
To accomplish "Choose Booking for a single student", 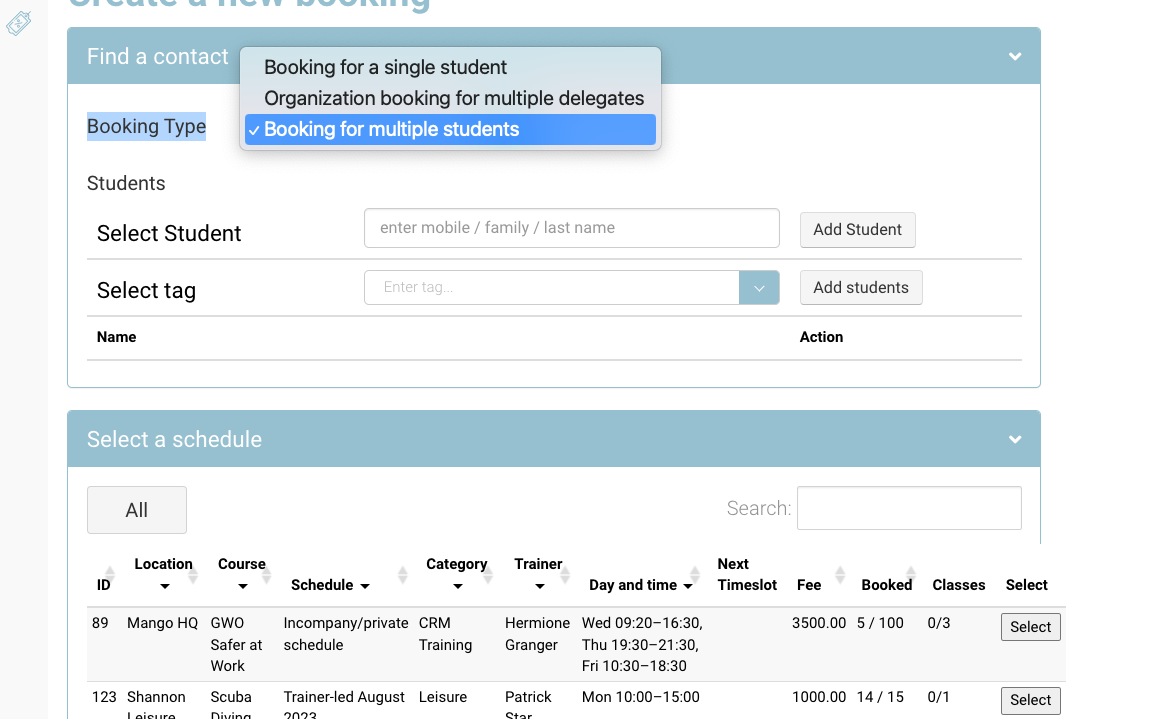I will (385, 68).
